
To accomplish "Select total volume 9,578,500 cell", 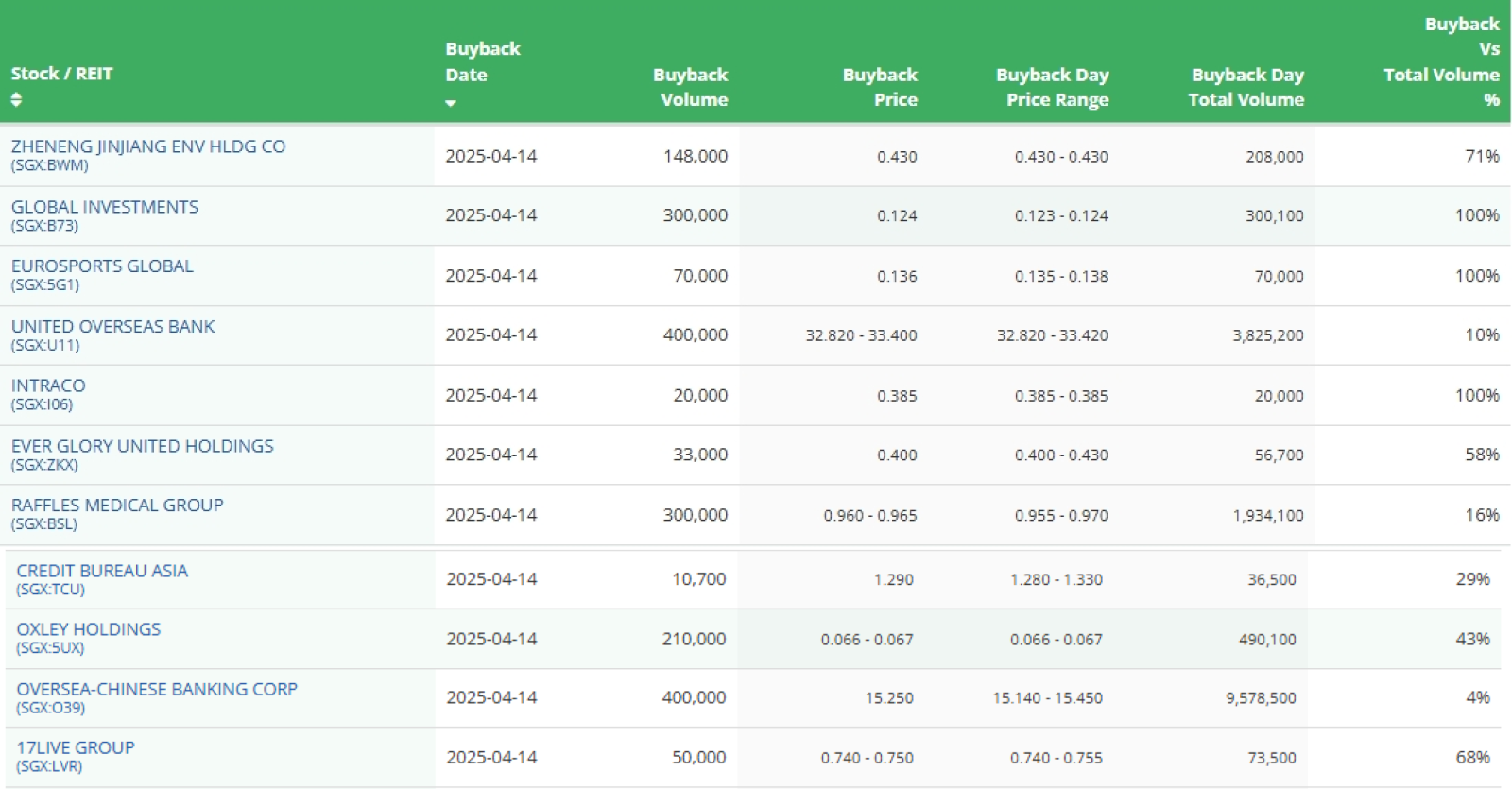I will (1262, 698).
